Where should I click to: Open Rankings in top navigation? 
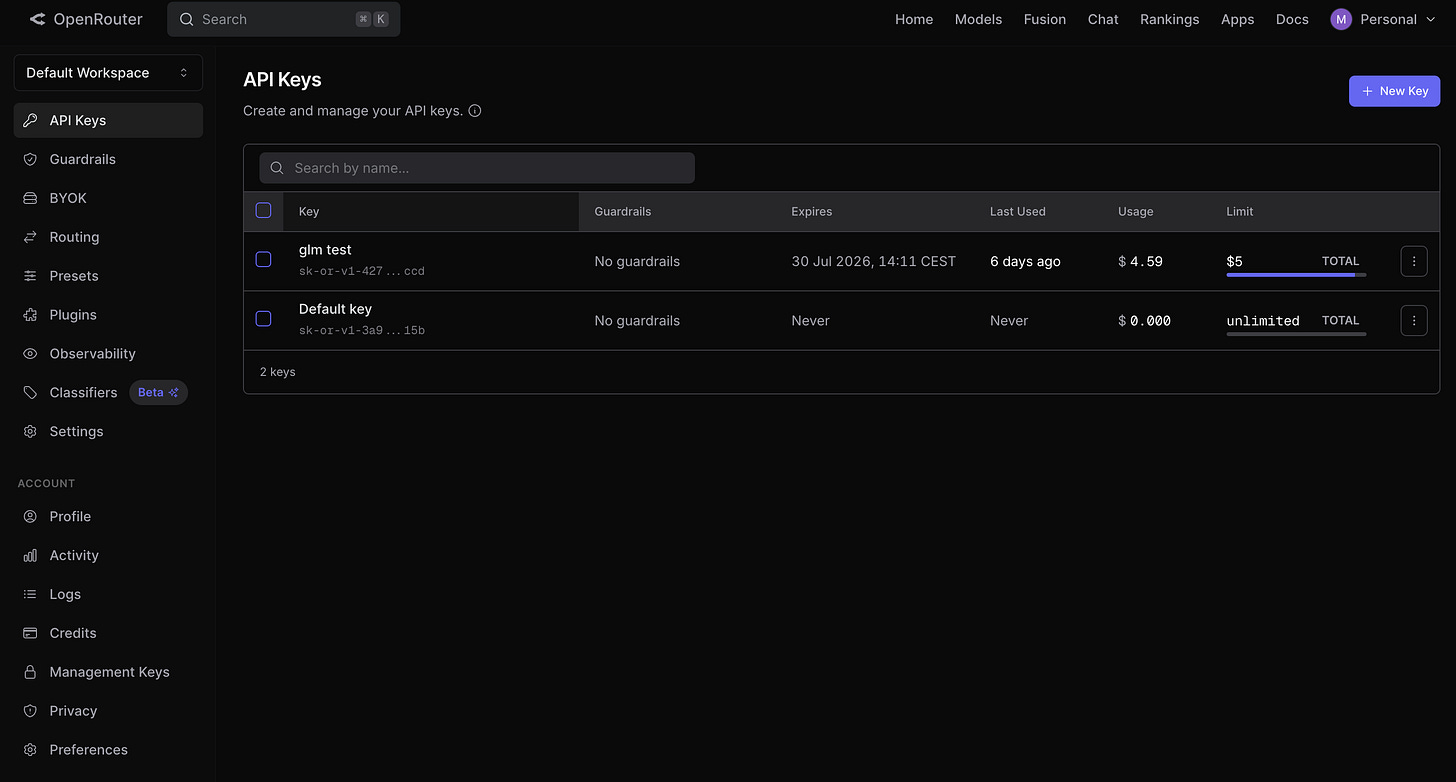1169,19
